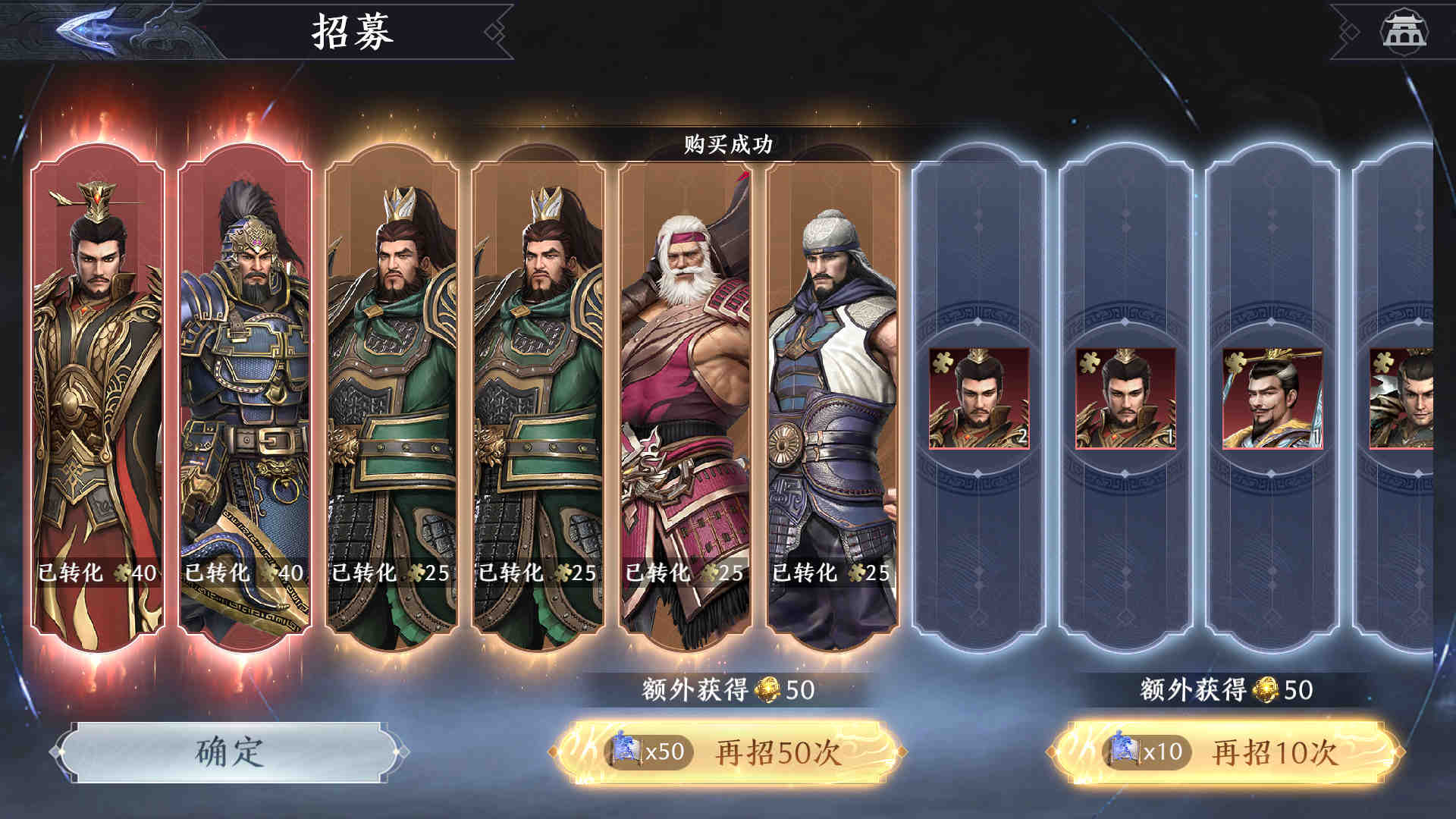Image resolution: width=1456 pixels, height=819 pixels.
Task: Click the gold coin beside right 额外获得 50
Action: coord(1266,689)
